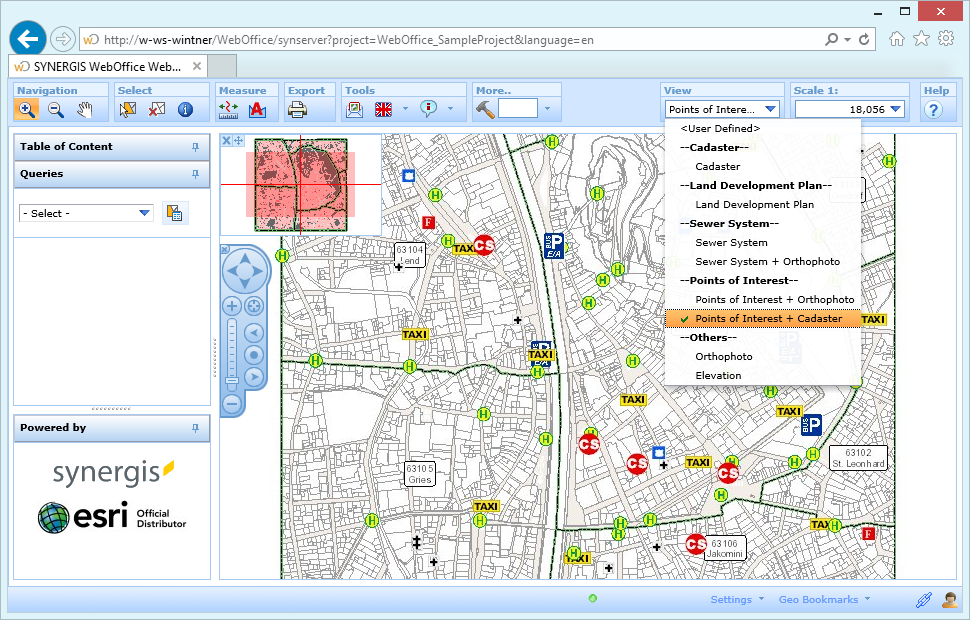Open the Settings menu at bottom
Viewport: 970px width, 620px height.
click(731, 599)
